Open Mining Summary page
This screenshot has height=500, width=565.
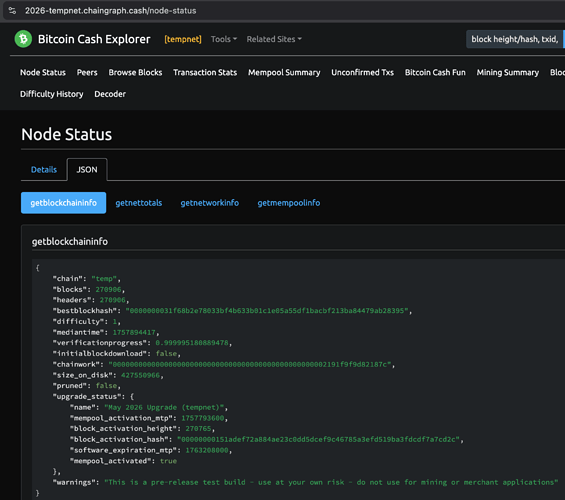[x=508, y=72]
